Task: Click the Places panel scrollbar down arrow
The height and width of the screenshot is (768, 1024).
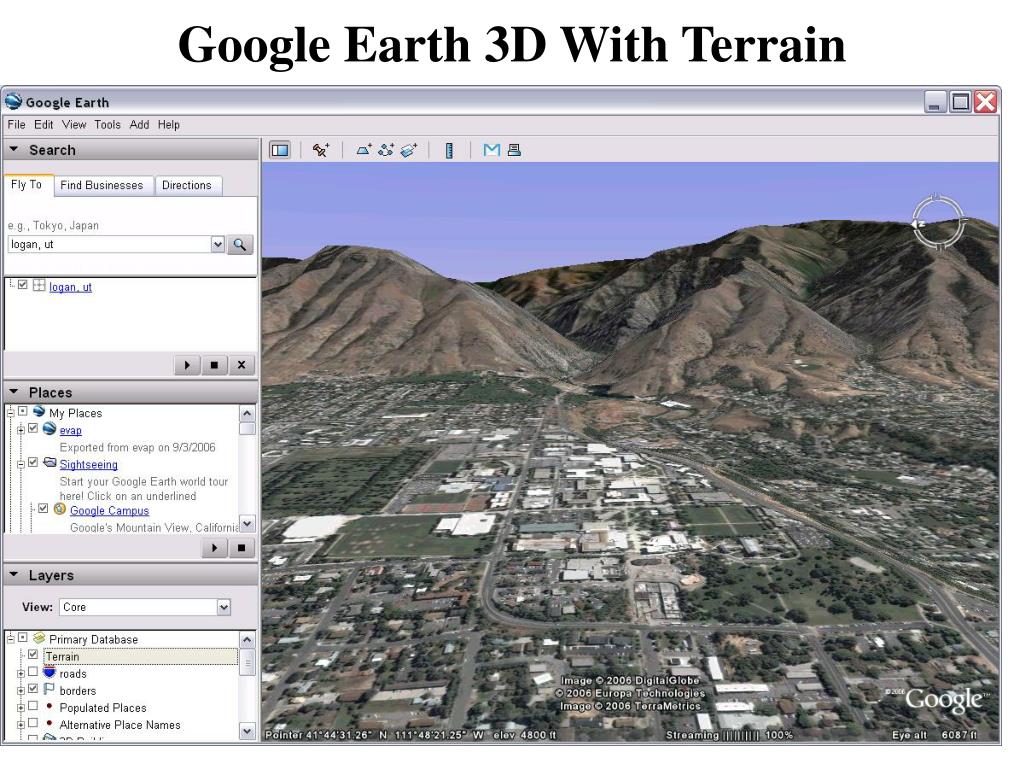Action: coord(247,524)
